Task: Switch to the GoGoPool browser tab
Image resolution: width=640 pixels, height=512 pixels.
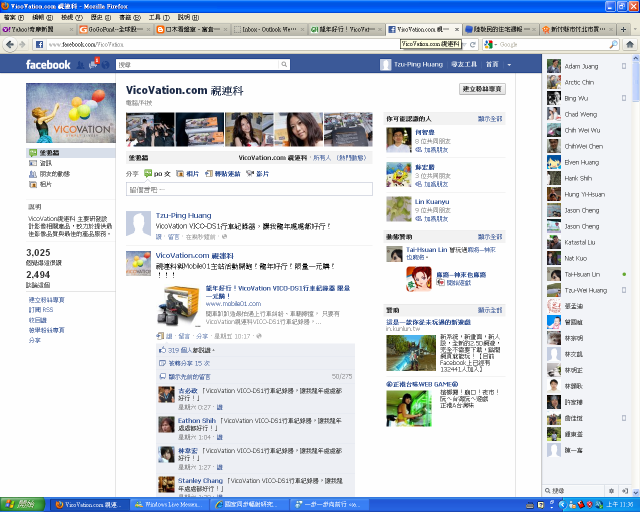Action: tap(116, 29)
